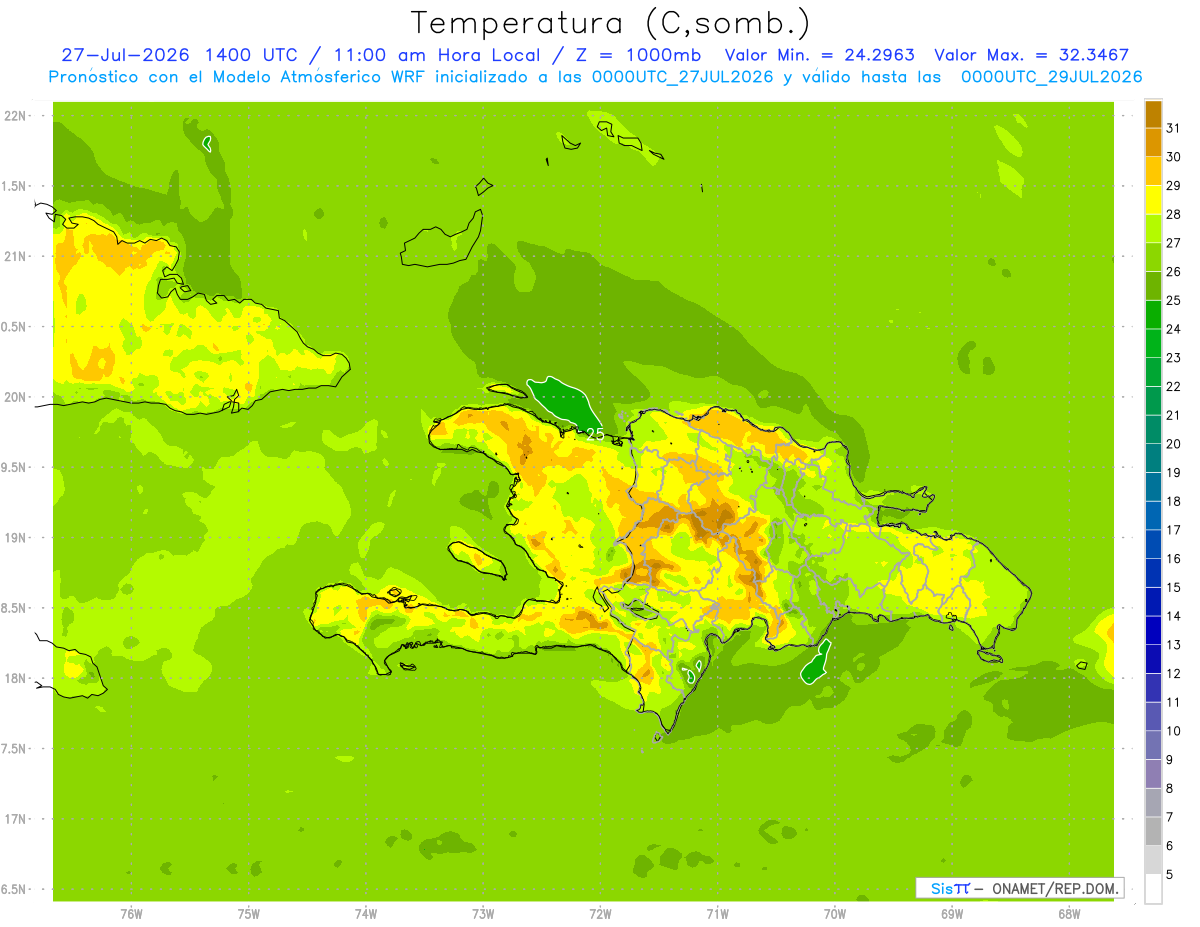Click the longitude axis label "70W"
Image resolution: width=1200 pixels, height=927 pixels.
(835, 914)
